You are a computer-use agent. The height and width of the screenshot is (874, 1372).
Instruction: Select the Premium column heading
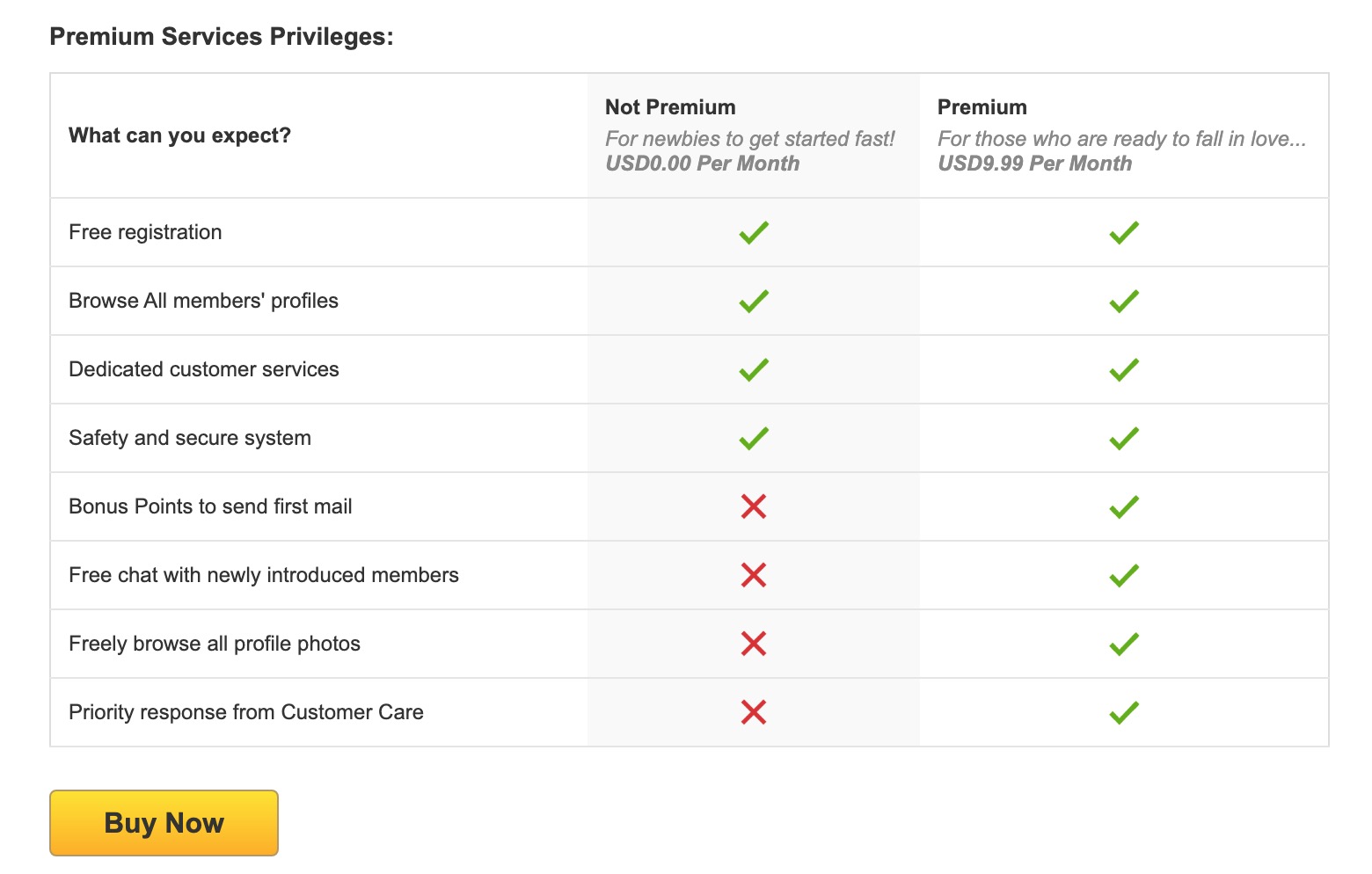coord(982,107)
